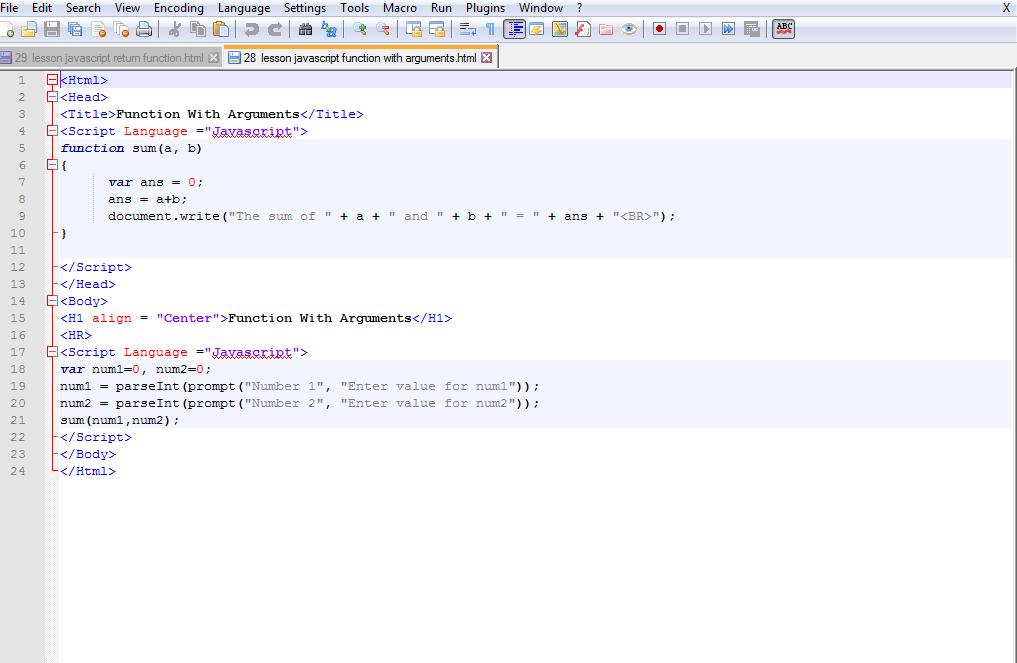1017x663 pixels.
Task: Collapse the <Html> fold on line 1
Action: pyautogui.click(x=53, y=80)
